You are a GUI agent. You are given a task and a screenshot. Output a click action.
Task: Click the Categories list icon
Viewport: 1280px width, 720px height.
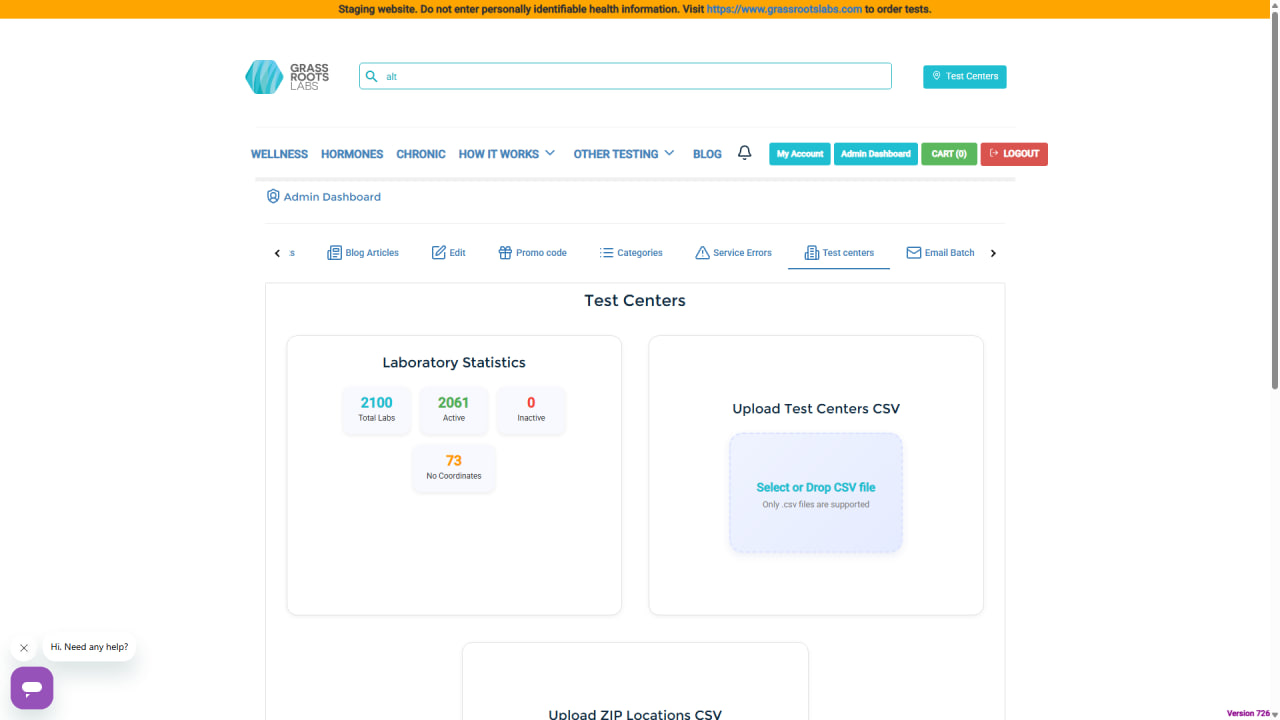point(606,253)
